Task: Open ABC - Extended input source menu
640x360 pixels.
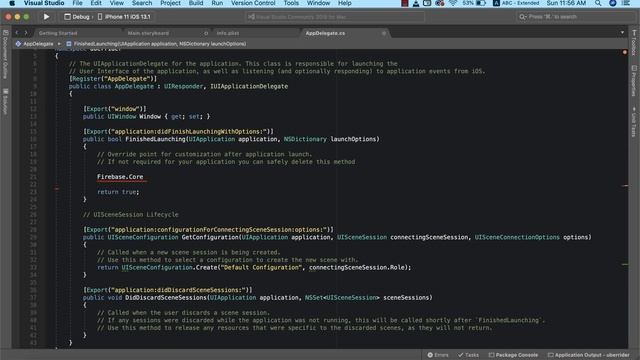Action: coord(516,3)
